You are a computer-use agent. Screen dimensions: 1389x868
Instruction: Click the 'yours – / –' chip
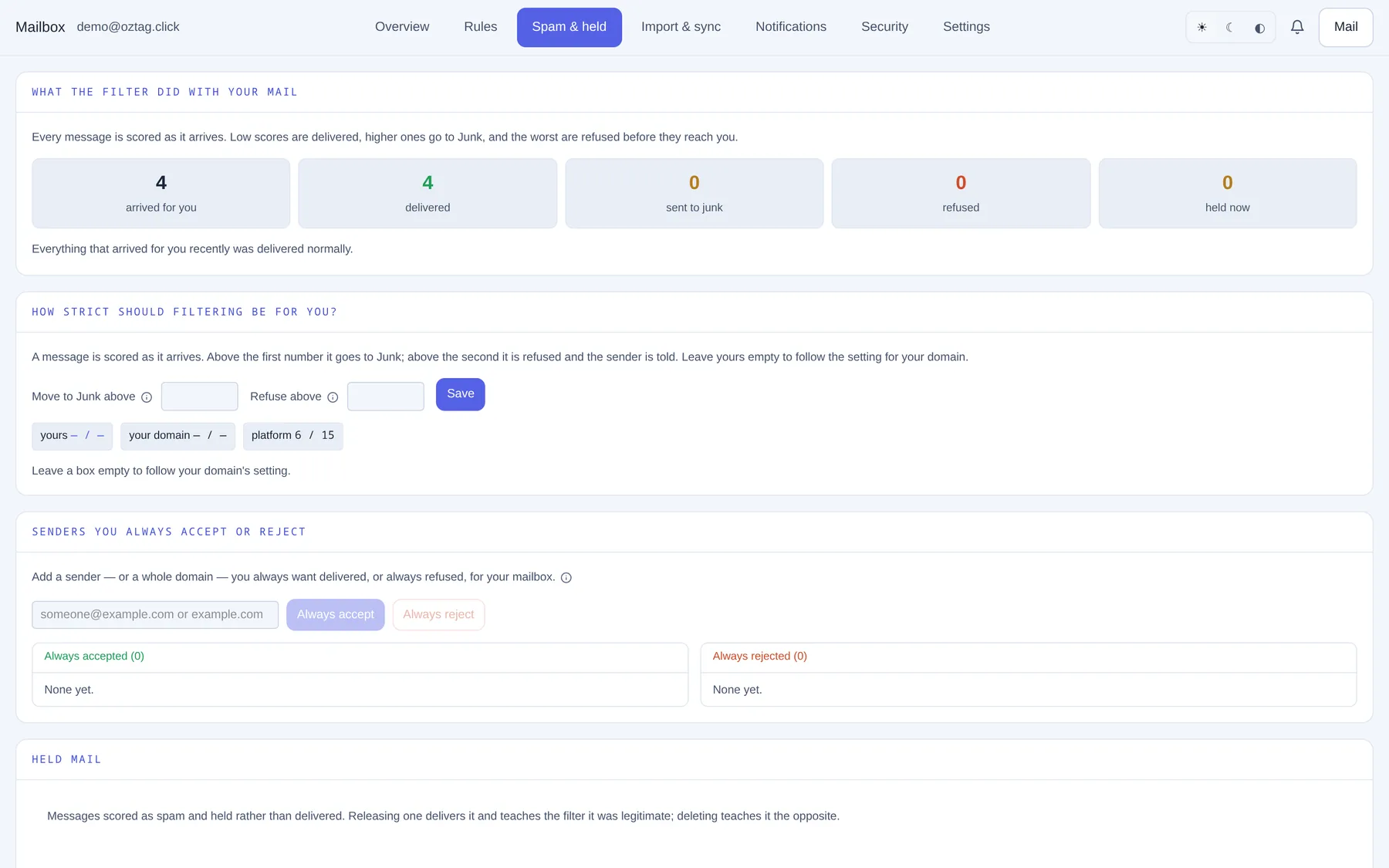[x=73, y=436]
